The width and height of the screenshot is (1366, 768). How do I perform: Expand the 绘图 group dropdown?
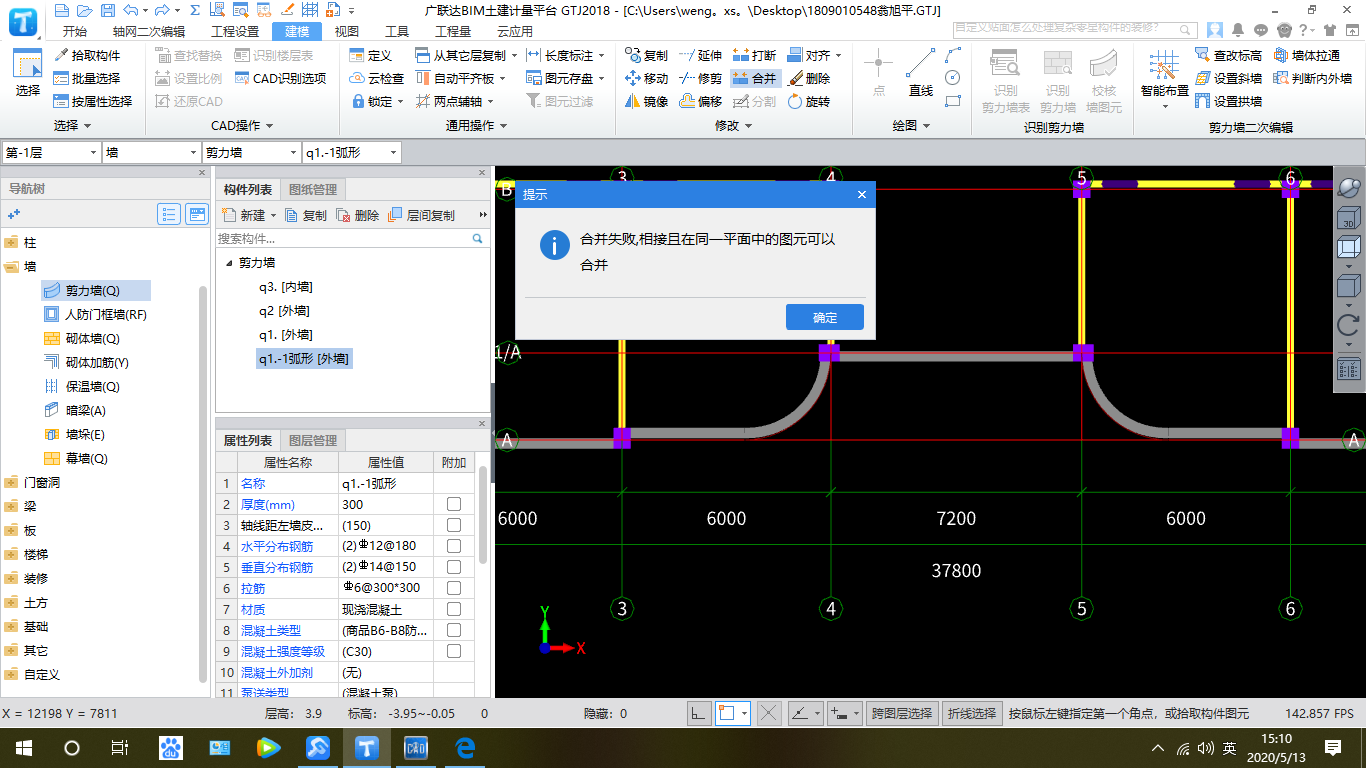(926, 126)
